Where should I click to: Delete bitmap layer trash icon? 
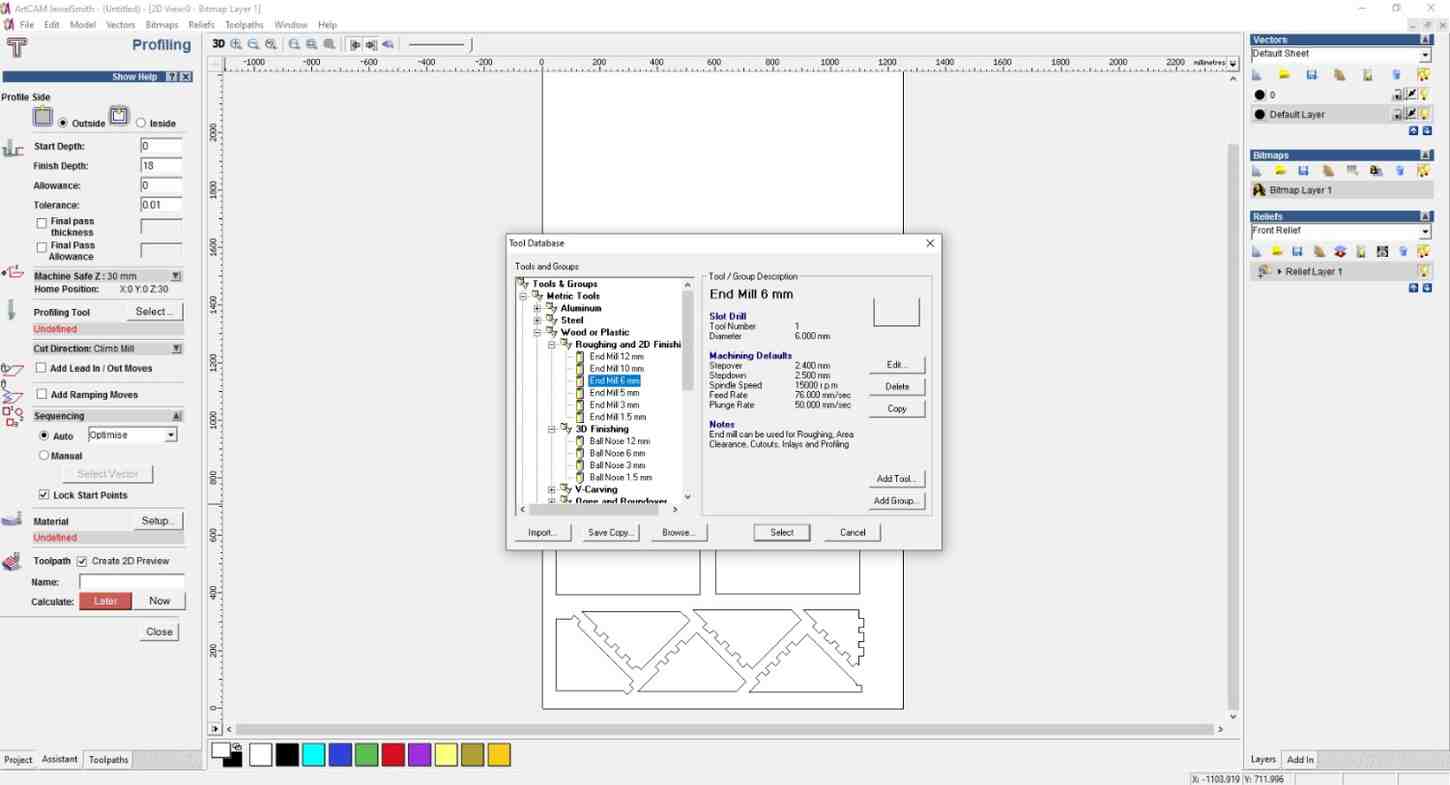click(1400, 171)
